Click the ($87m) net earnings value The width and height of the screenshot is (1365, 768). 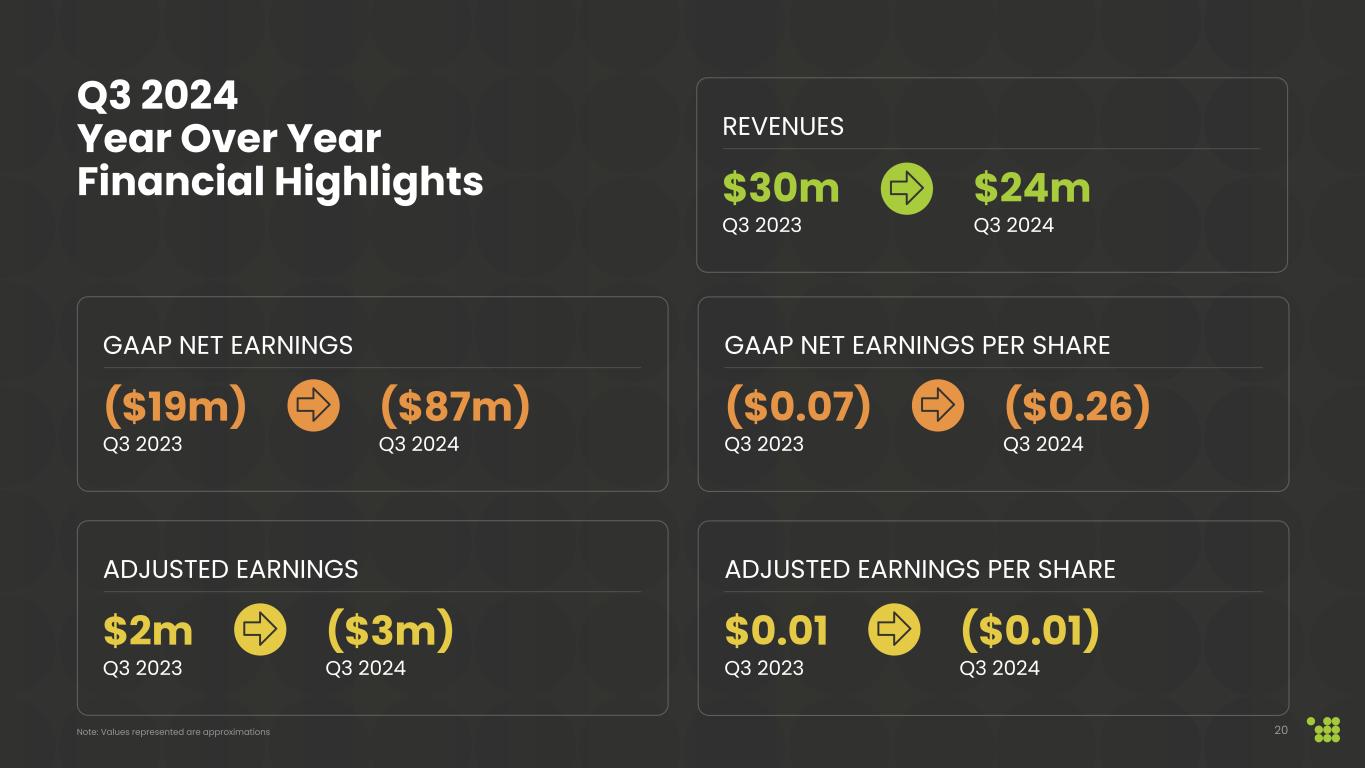tap(454, 406)
